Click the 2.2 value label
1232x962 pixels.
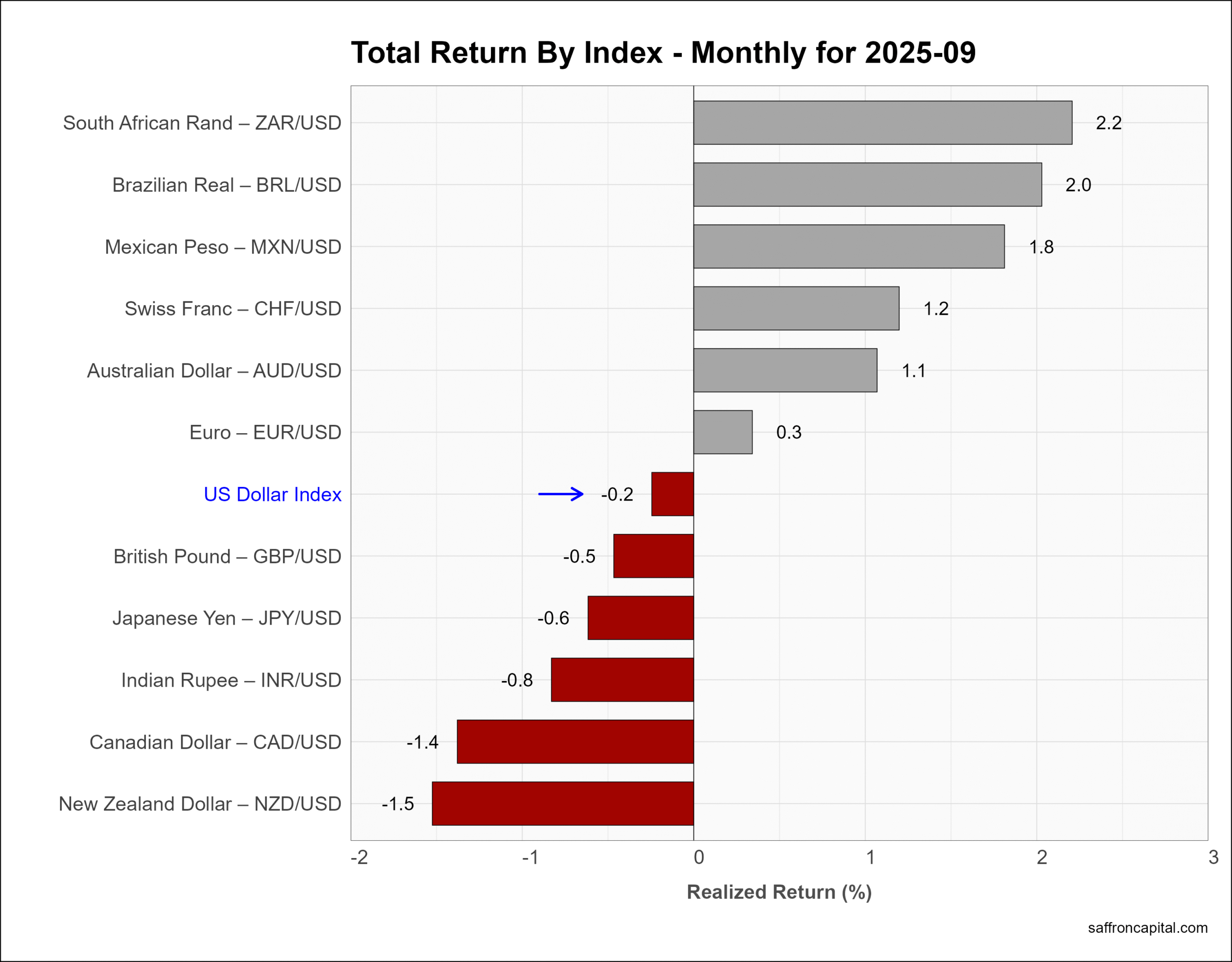tap(1108, 123)
